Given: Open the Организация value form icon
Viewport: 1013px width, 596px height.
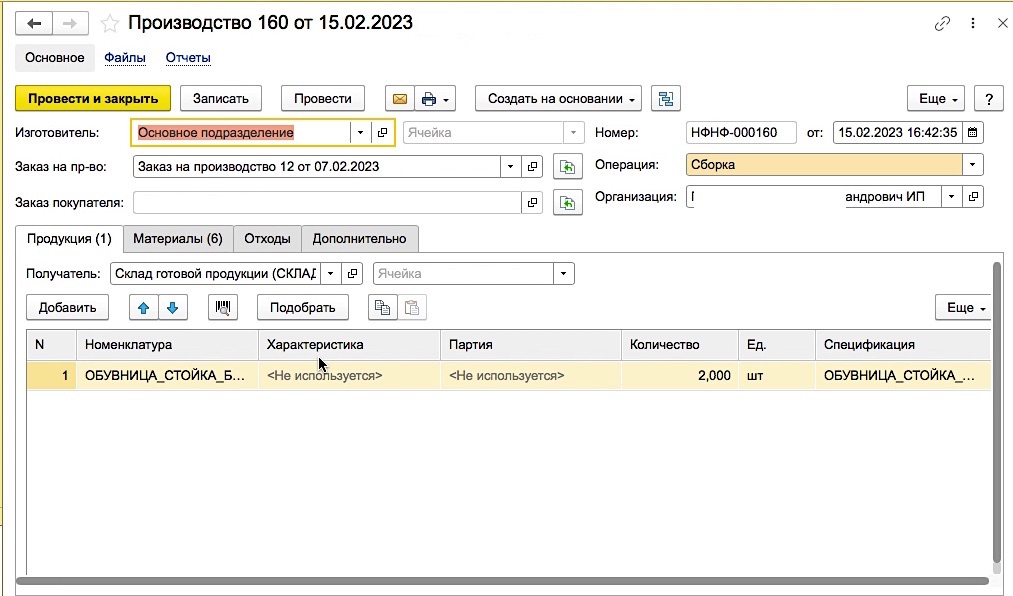Looking at the screenshot, I should pos(973,196).
